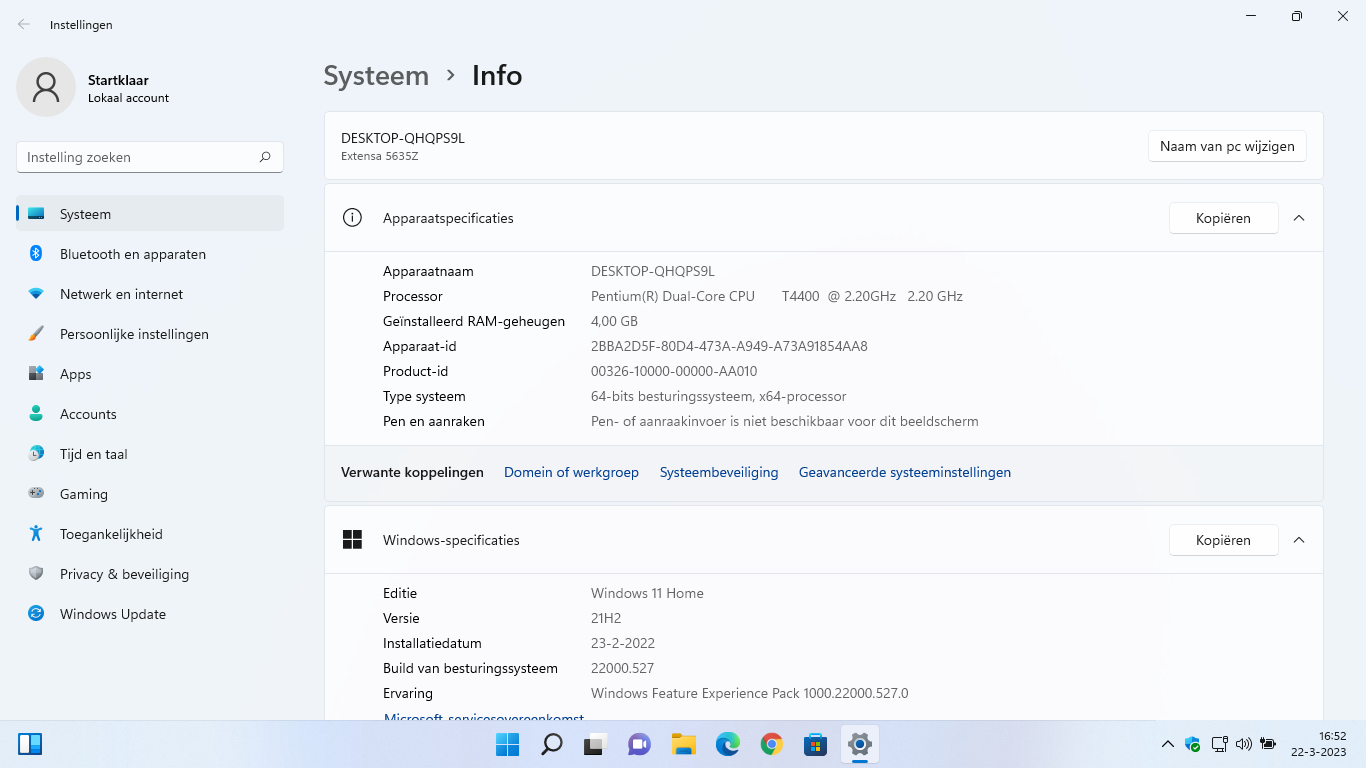Open Task View on the taskbar

596,744
